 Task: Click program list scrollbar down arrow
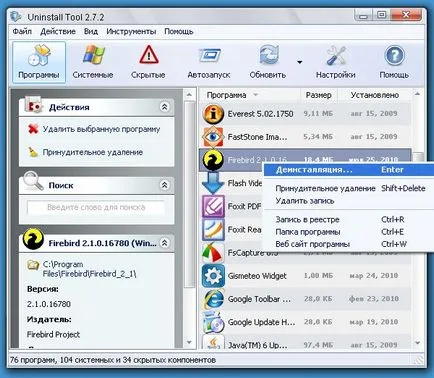tap(418, 343)
